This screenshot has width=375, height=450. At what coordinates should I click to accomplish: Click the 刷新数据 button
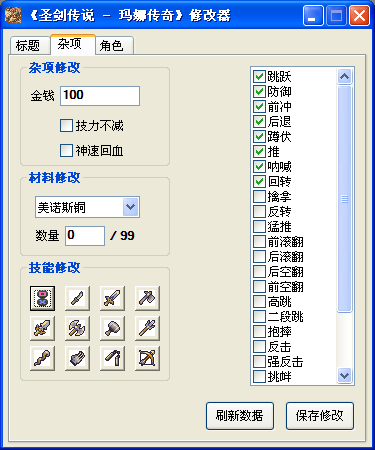coord(240,416)
